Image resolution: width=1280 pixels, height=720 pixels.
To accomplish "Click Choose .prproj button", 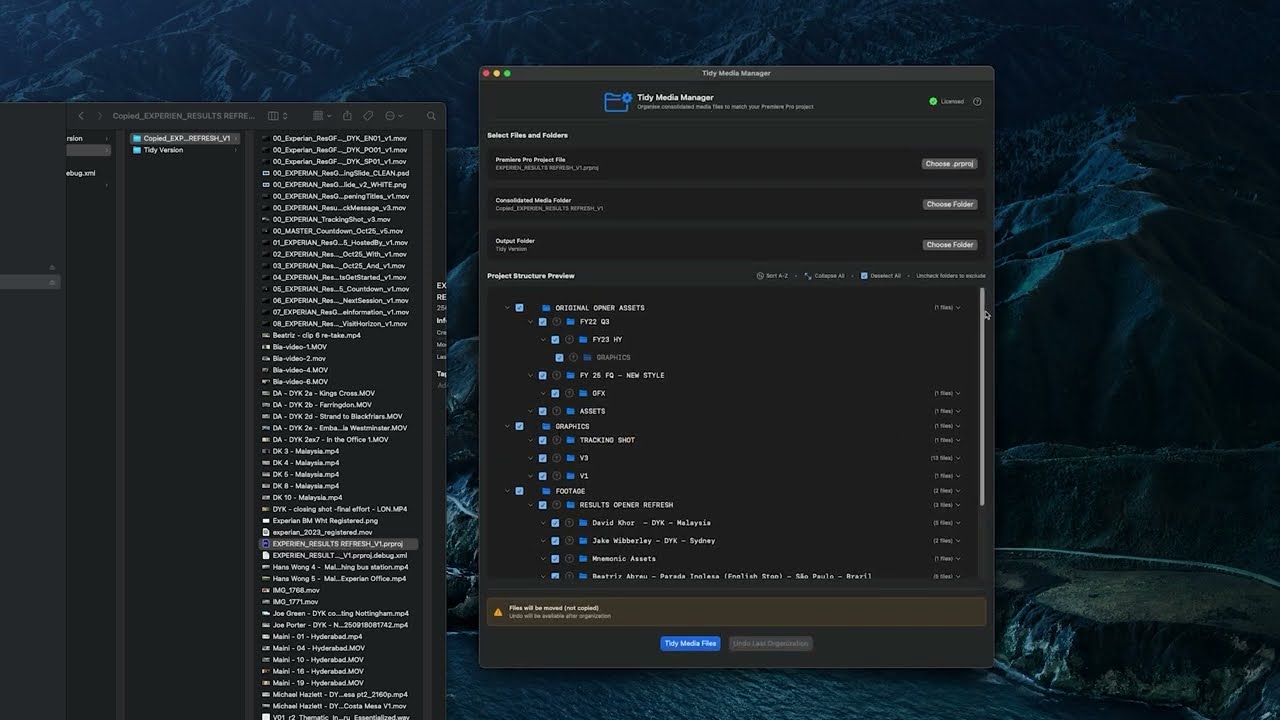I will point(949,163).
